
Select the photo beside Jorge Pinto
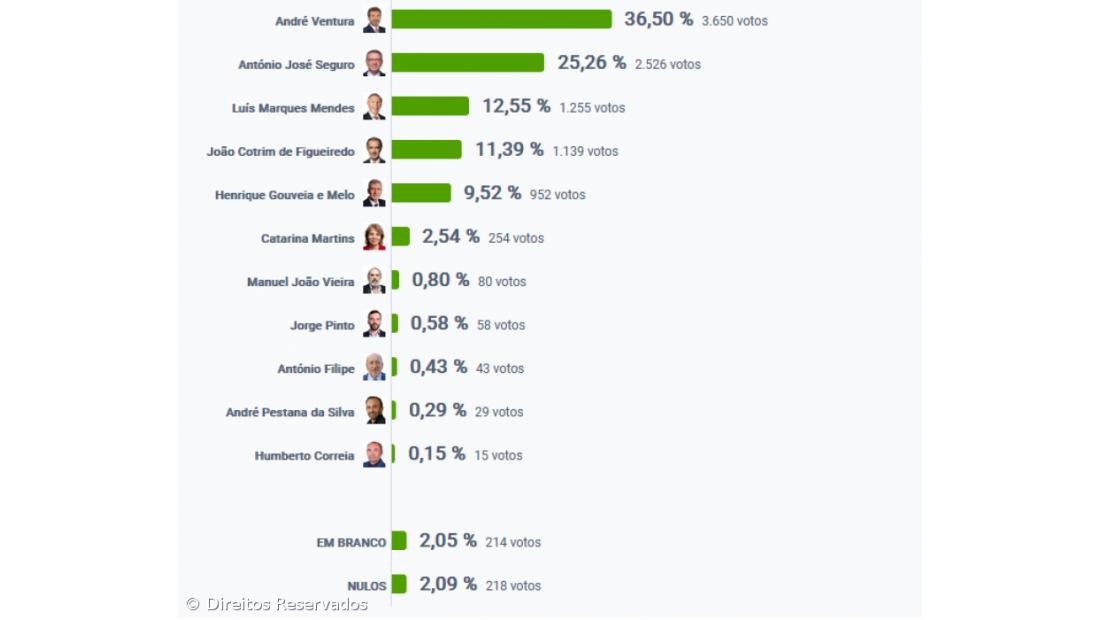point(374,324)
